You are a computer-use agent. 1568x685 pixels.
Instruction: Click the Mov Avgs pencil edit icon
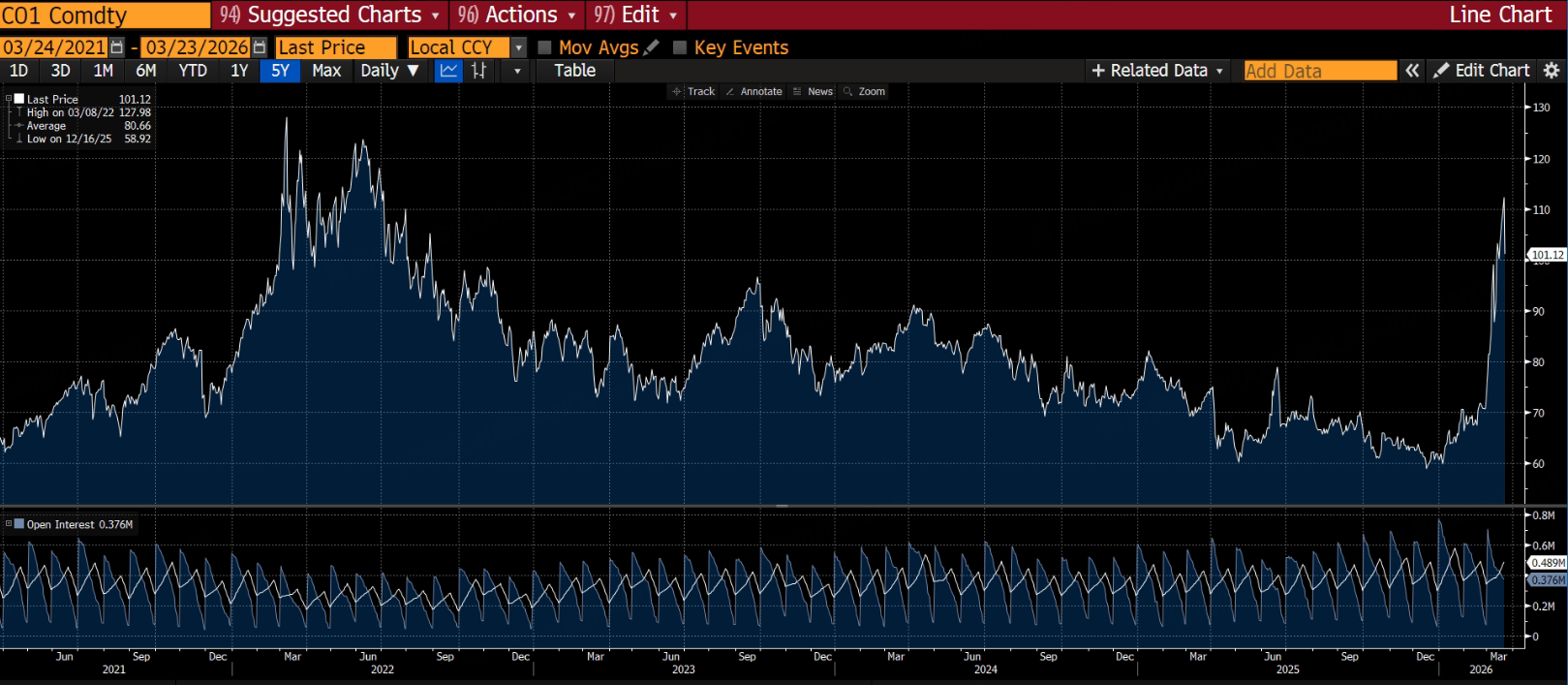pos(652,47)
